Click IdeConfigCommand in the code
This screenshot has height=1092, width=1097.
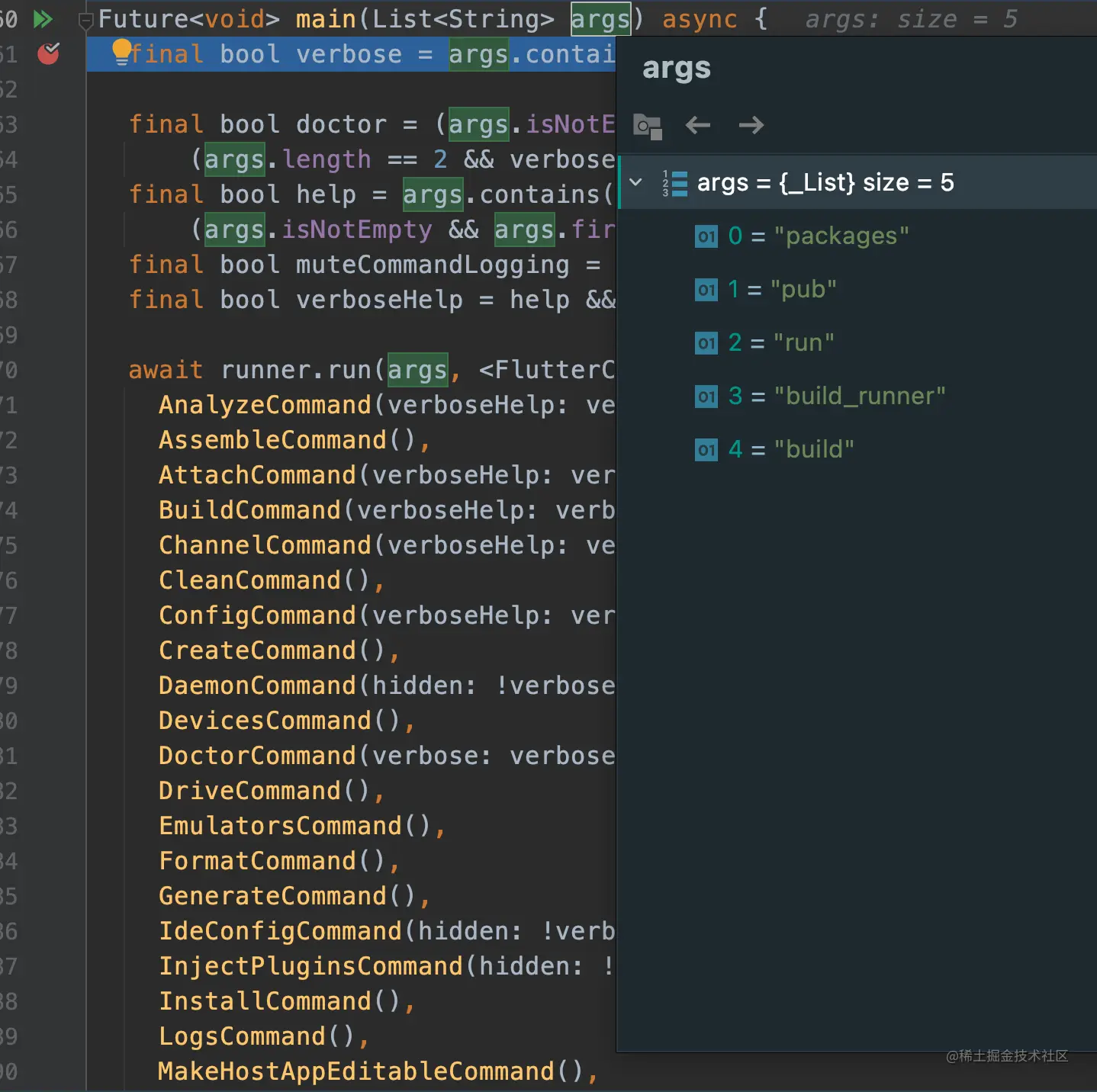point(280,931)
